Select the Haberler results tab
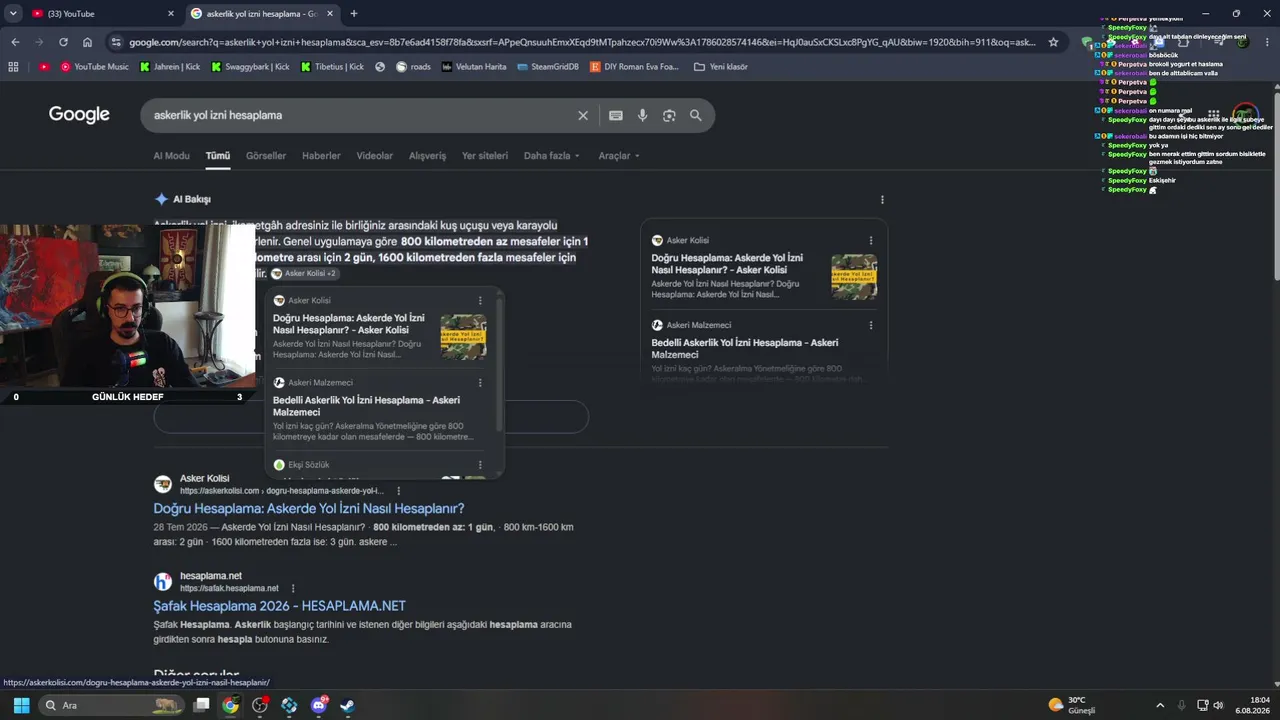This screenshot has height=720, width=1280. (321, 156)
